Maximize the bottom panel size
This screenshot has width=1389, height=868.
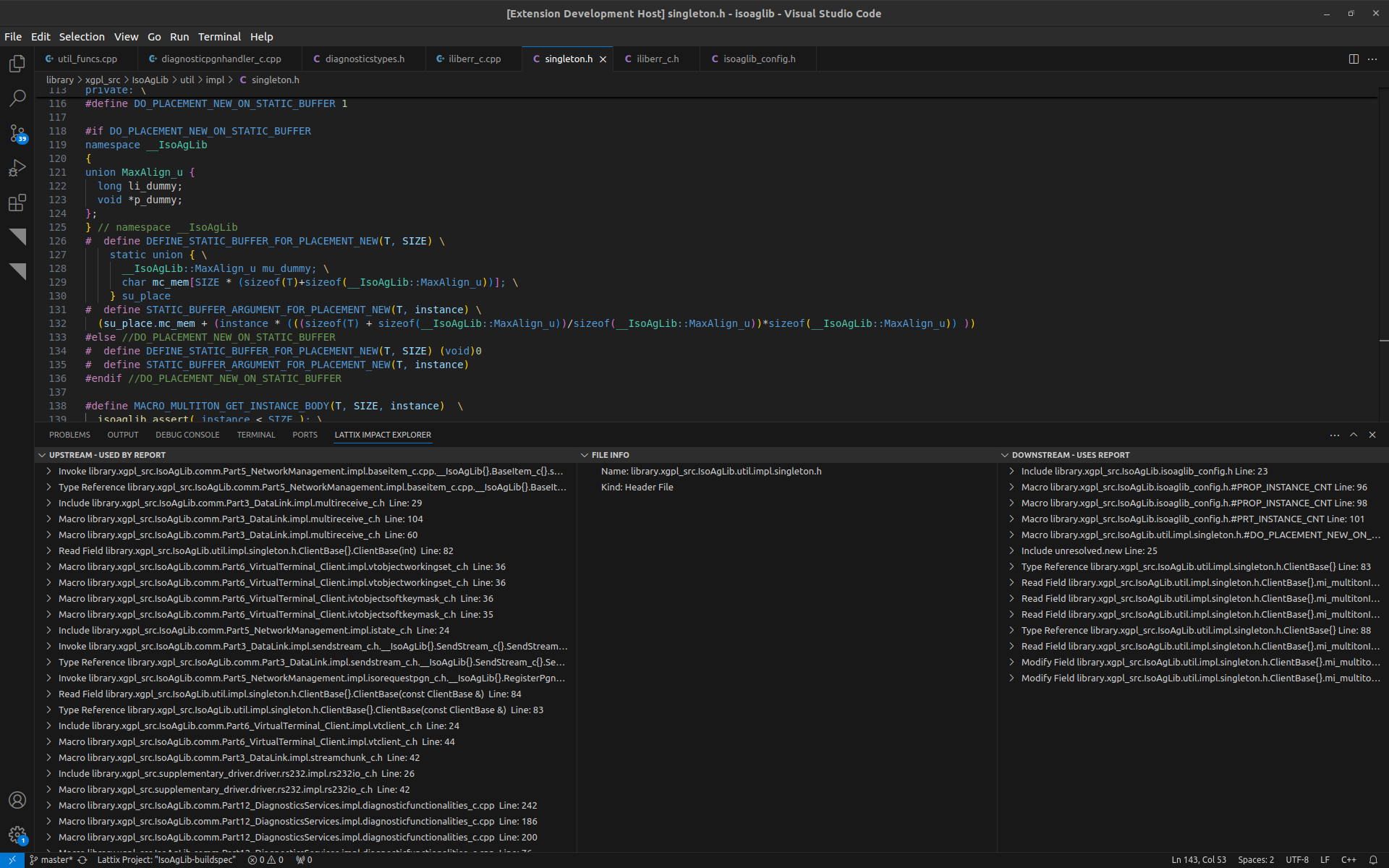pyautogui.click(x=1354, y=435)
